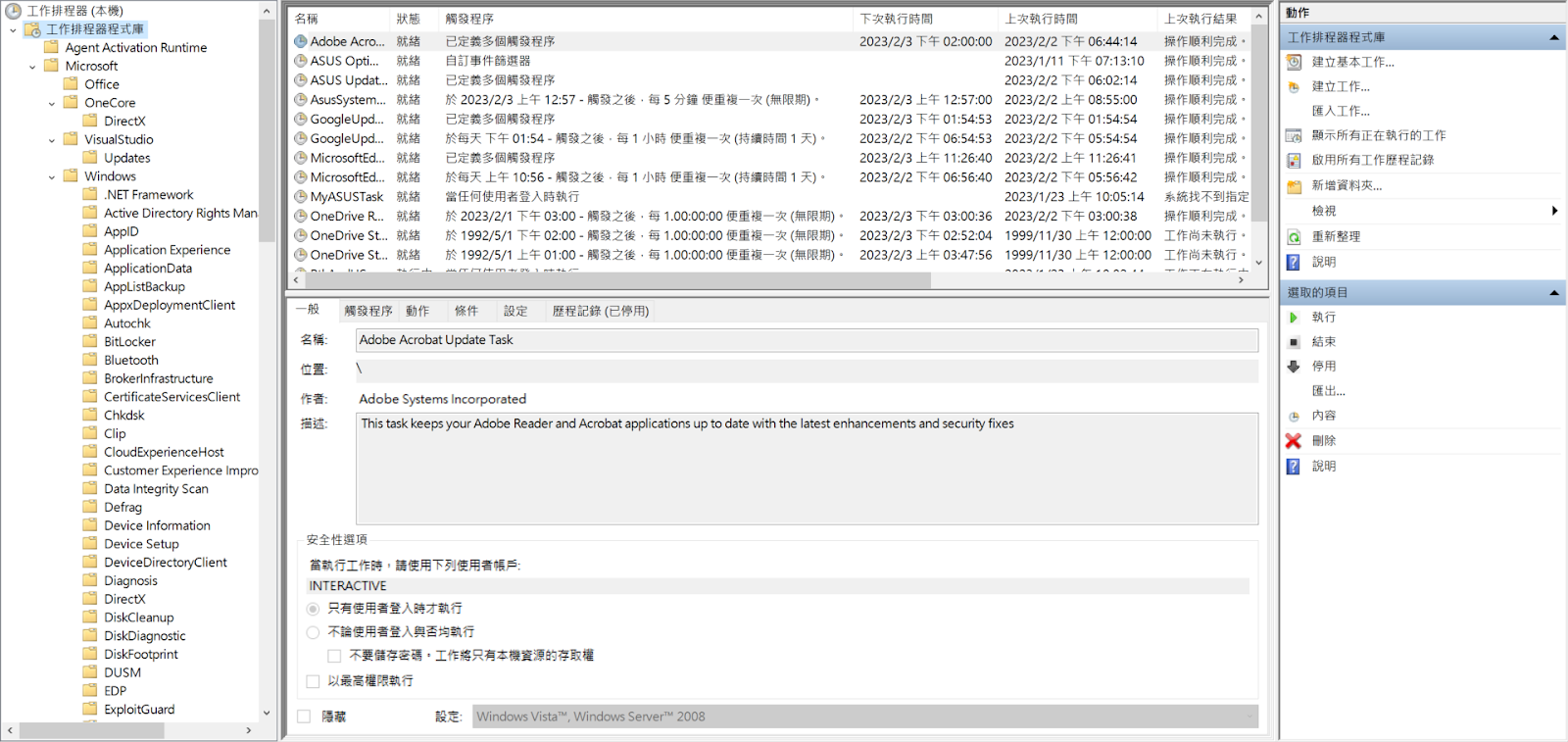1568x742 pixels.
Task: Sort by the 上次執行結果 column header
Action: [1202, 19]
